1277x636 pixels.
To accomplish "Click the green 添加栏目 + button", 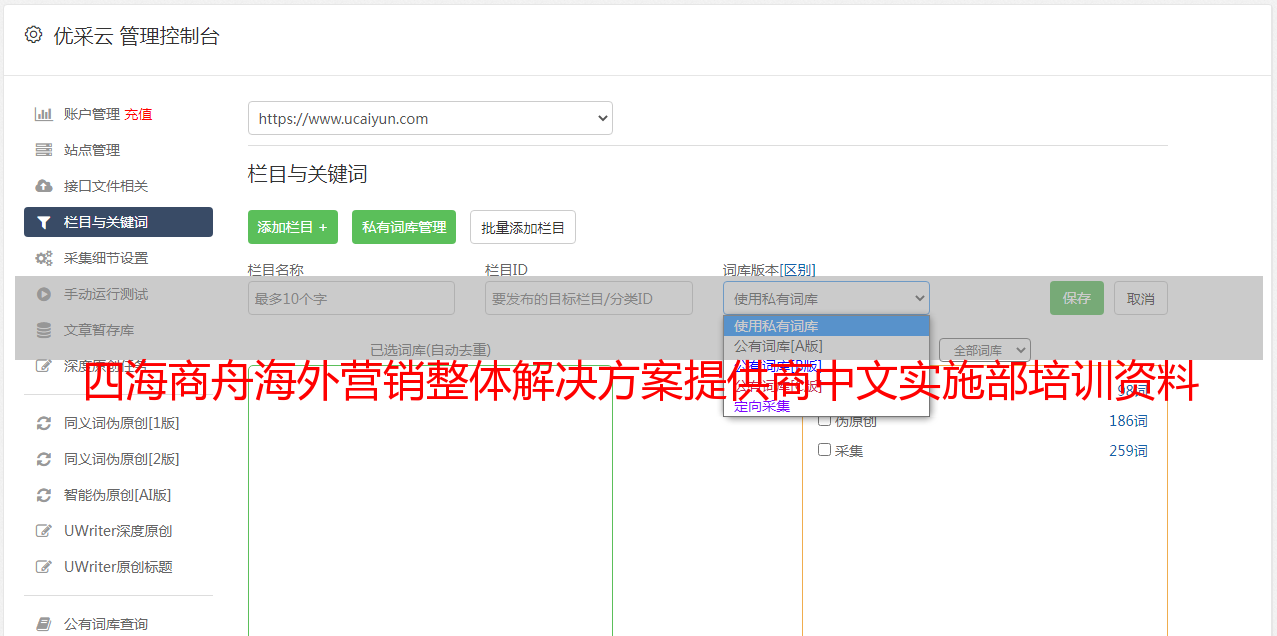I will click(x=293, y=227).
